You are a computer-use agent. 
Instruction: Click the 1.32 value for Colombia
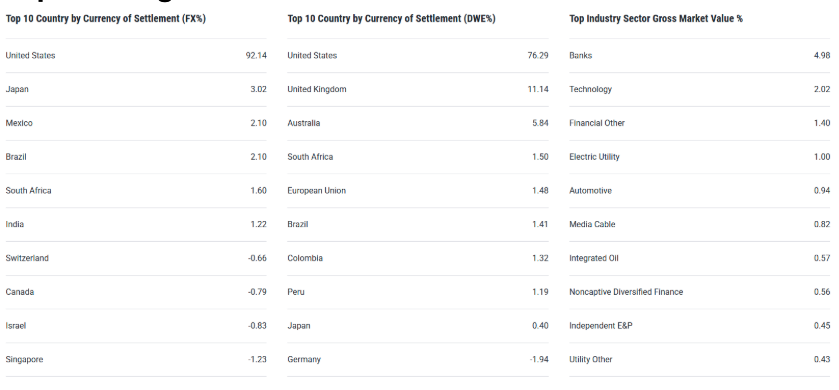[x=540, y=258]
